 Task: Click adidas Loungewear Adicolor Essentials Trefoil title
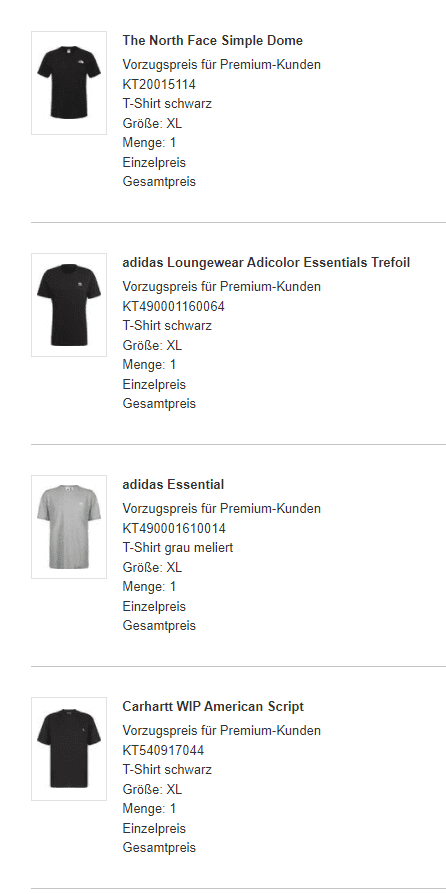tap(266, 263)
